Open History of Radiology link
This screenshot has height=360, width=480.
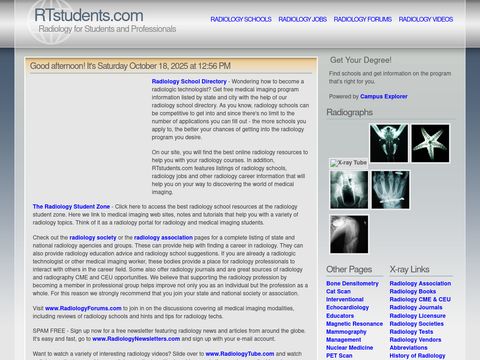point(417,356)
